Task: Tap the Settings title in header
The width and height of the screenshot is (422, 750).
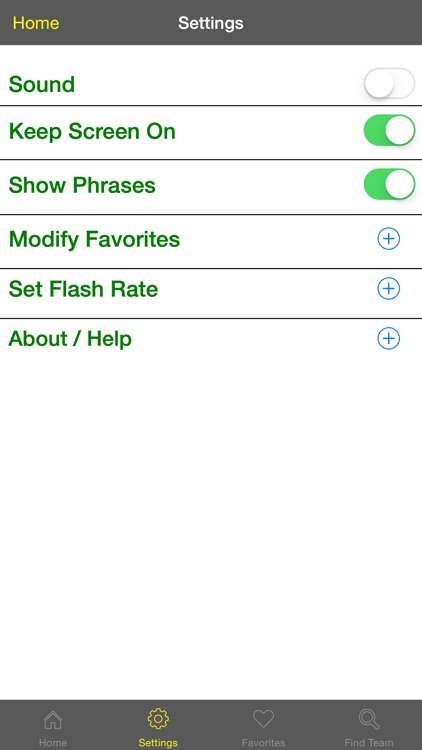Action: 211,23
